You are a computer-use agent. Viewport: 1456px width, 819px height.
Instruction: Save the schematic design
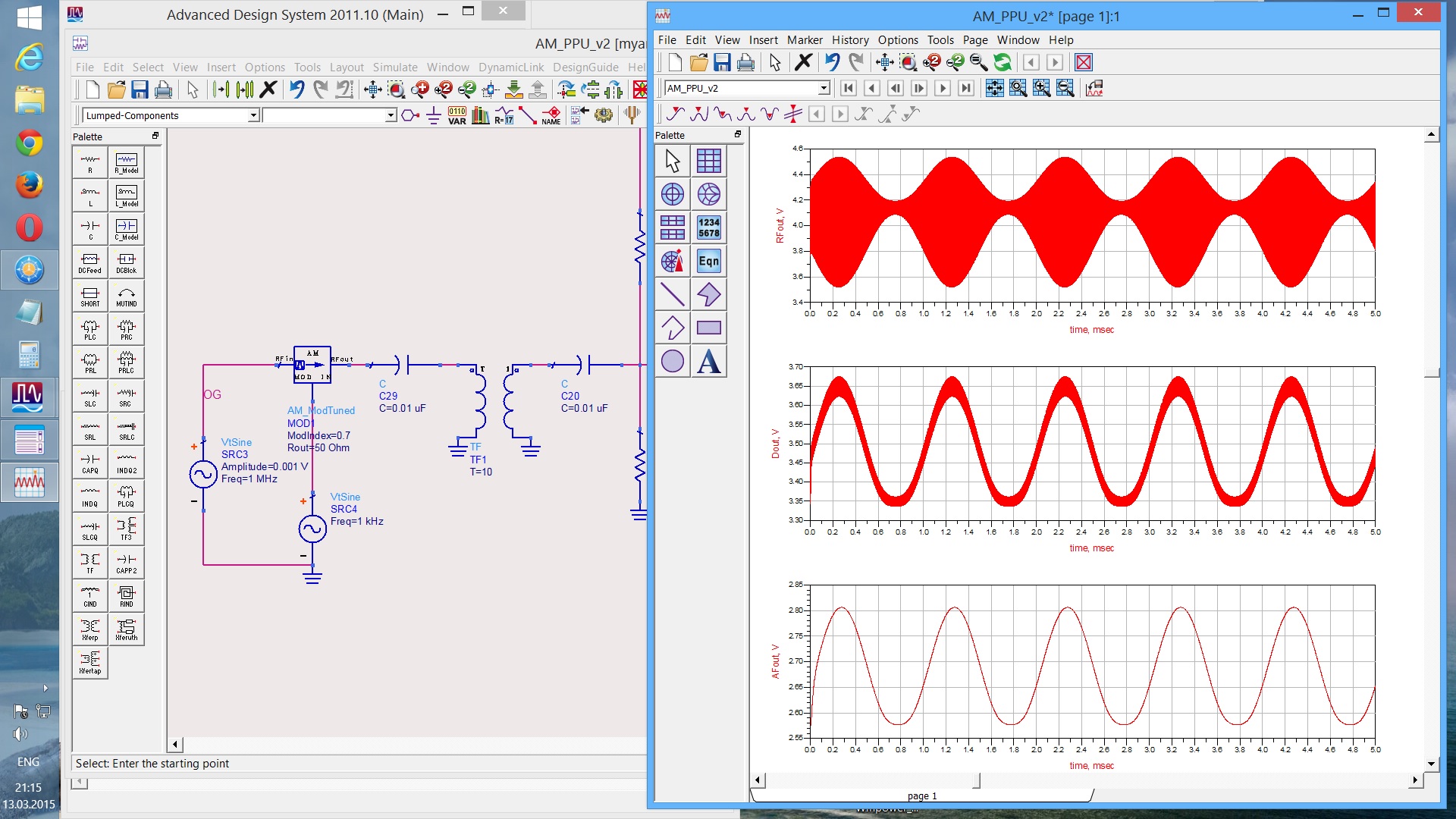coord(140,89)
